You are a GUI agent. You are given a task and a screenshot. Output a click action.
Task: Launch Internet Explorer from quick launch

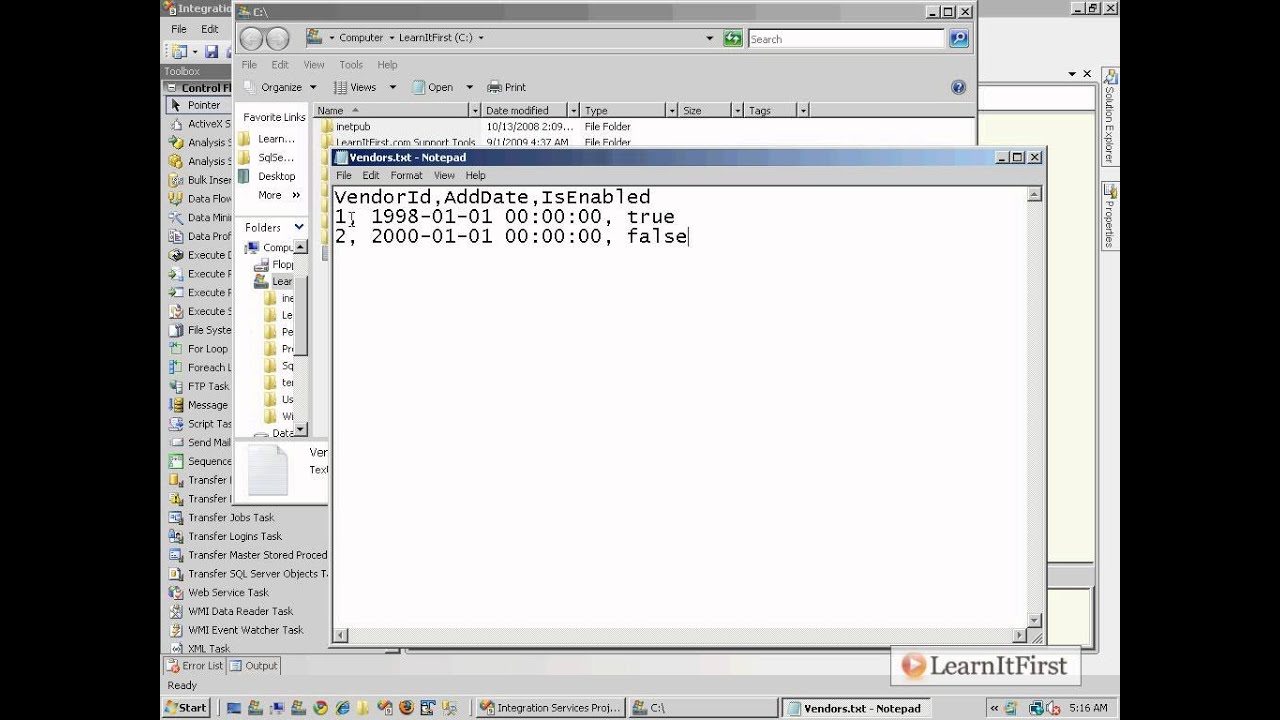point(341,708)
